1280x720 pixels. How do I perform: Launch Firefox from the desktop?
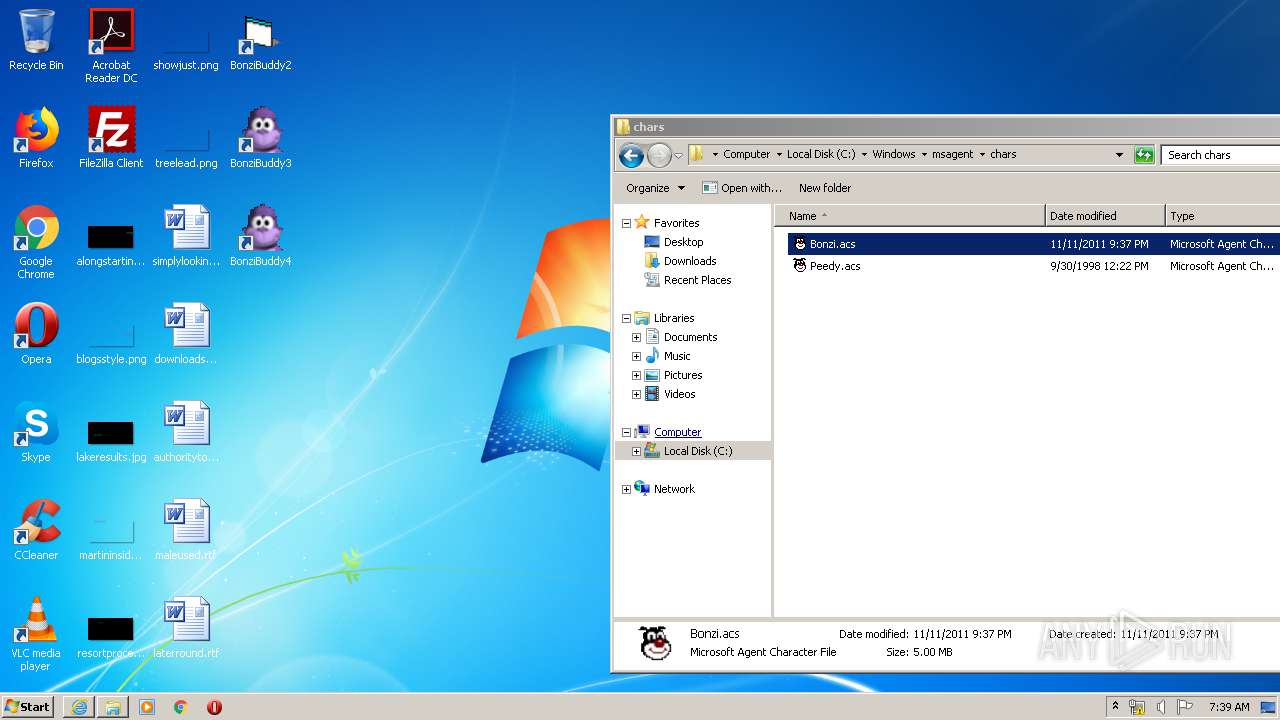pos(36,138)
